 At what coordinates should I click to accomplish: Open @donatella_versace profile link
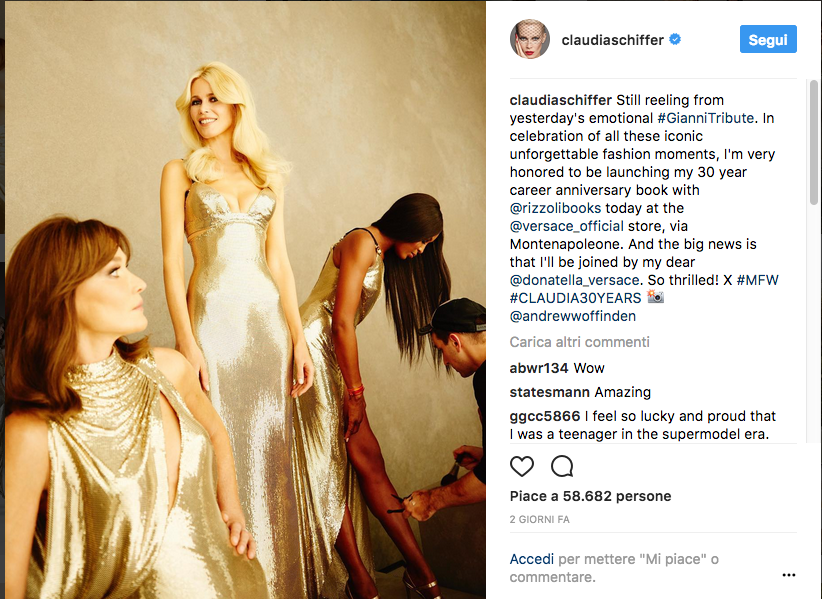tap(575, 280)
